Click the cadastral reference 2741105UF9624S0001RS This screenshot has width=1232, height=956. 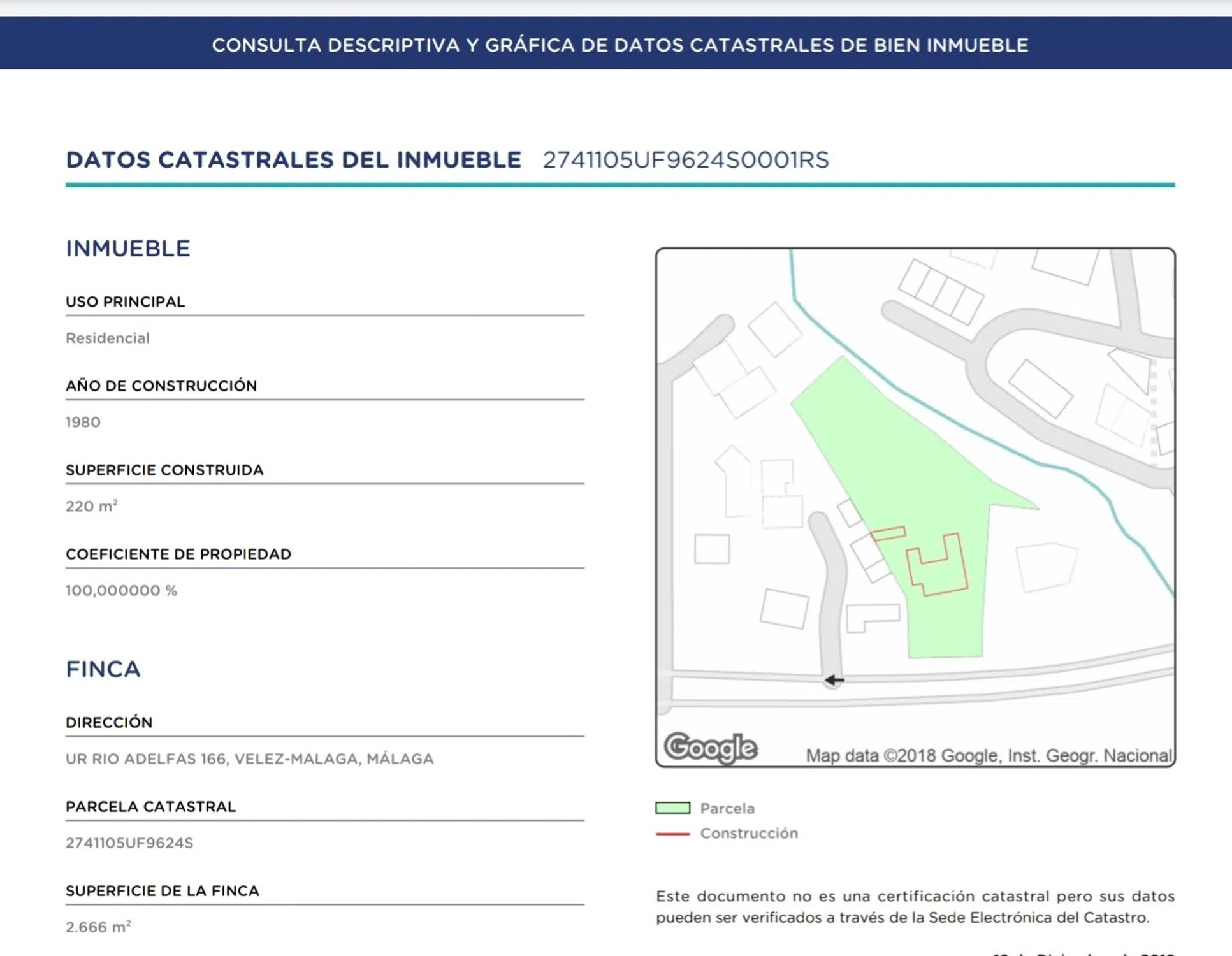coord(685,160)
